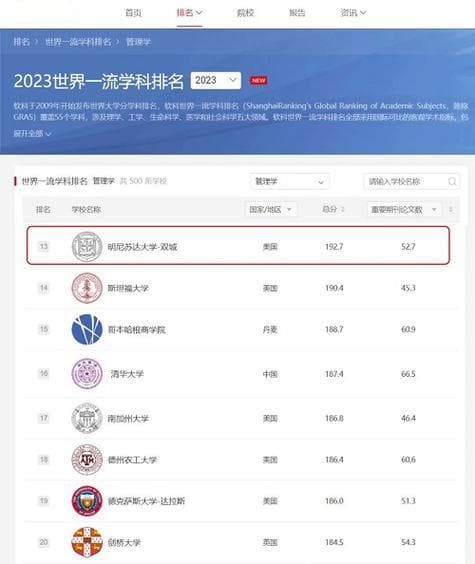Image resolution: width=475 pixels, height=564 pixels.
Task: Select 中国 country cell
Action: 270,374
